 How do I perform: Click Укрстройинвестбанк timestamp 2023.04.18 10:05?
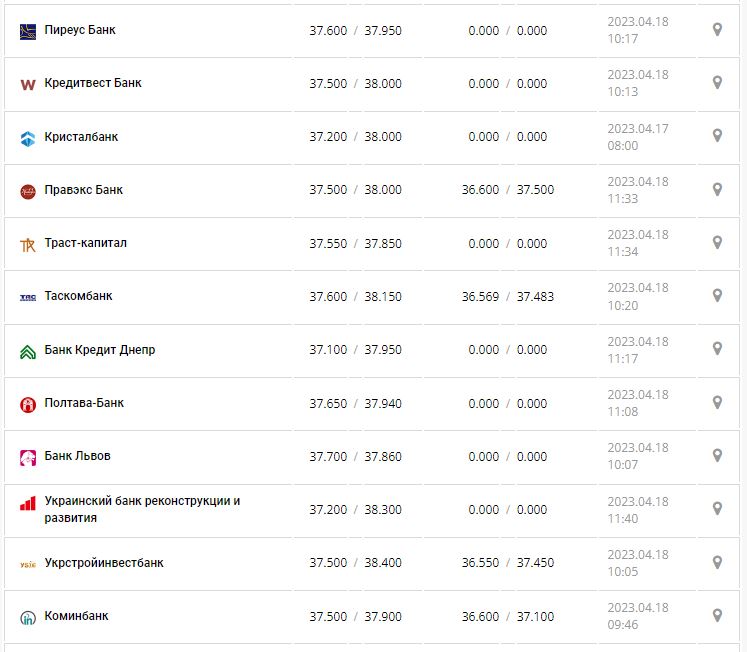(638, 563)
